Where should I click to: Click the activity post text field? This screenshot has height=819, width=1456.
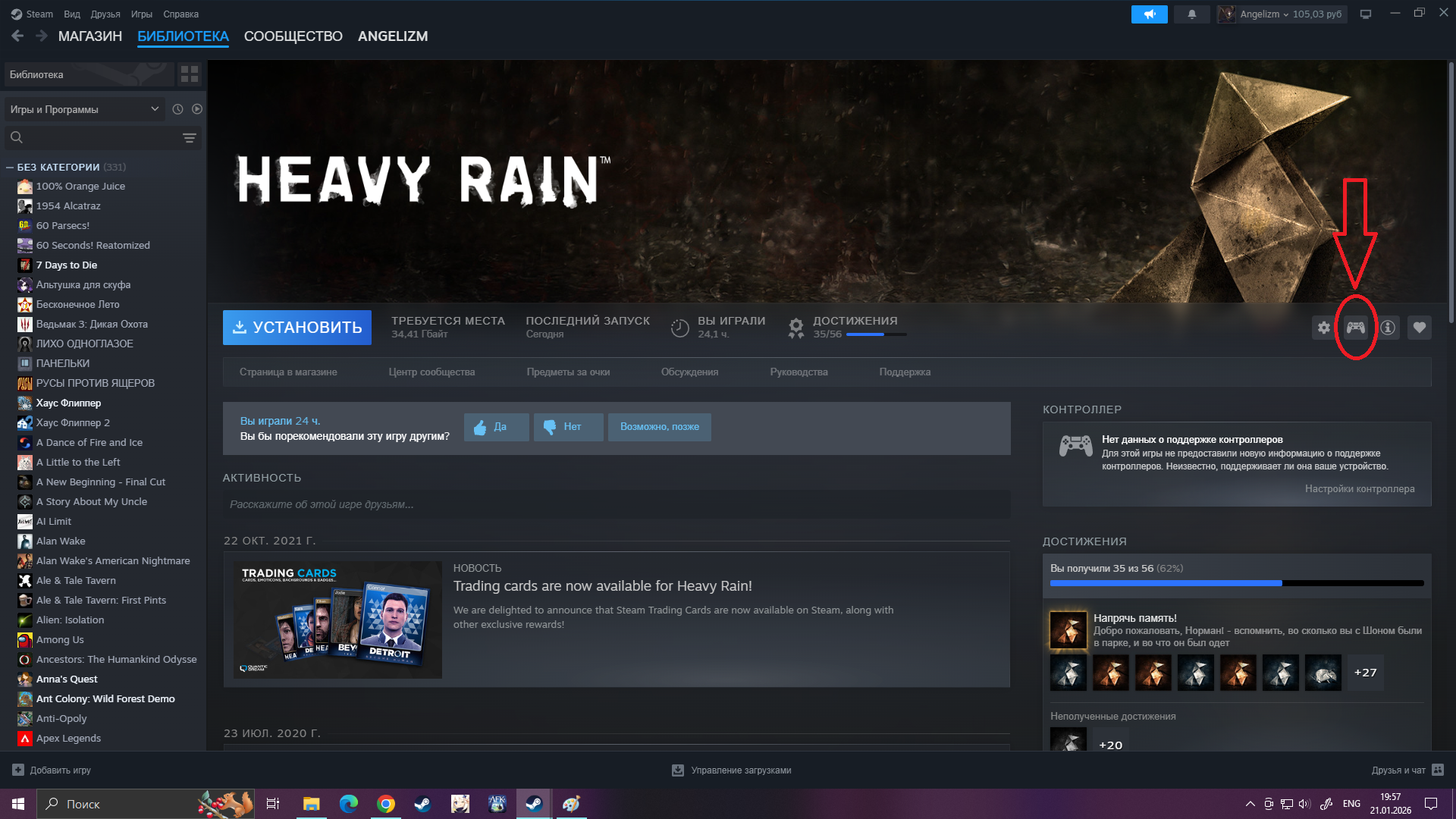click(616, 504)
